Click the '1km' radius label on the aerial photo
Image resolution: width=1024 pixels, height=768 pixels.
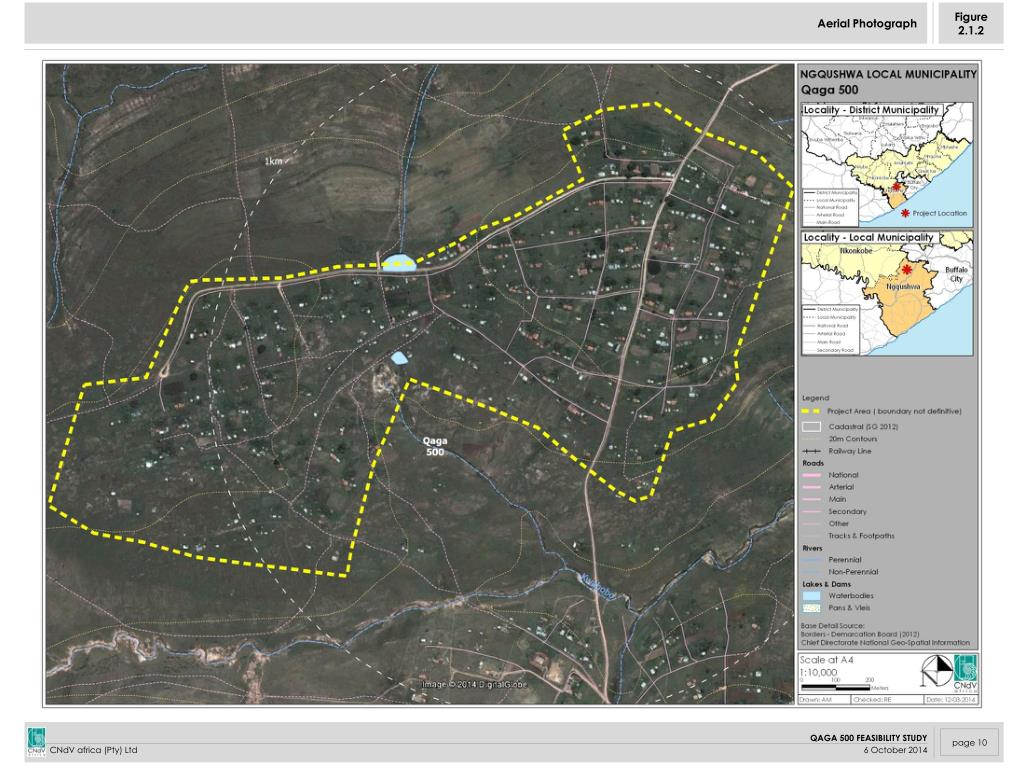(x=274, y=161)
